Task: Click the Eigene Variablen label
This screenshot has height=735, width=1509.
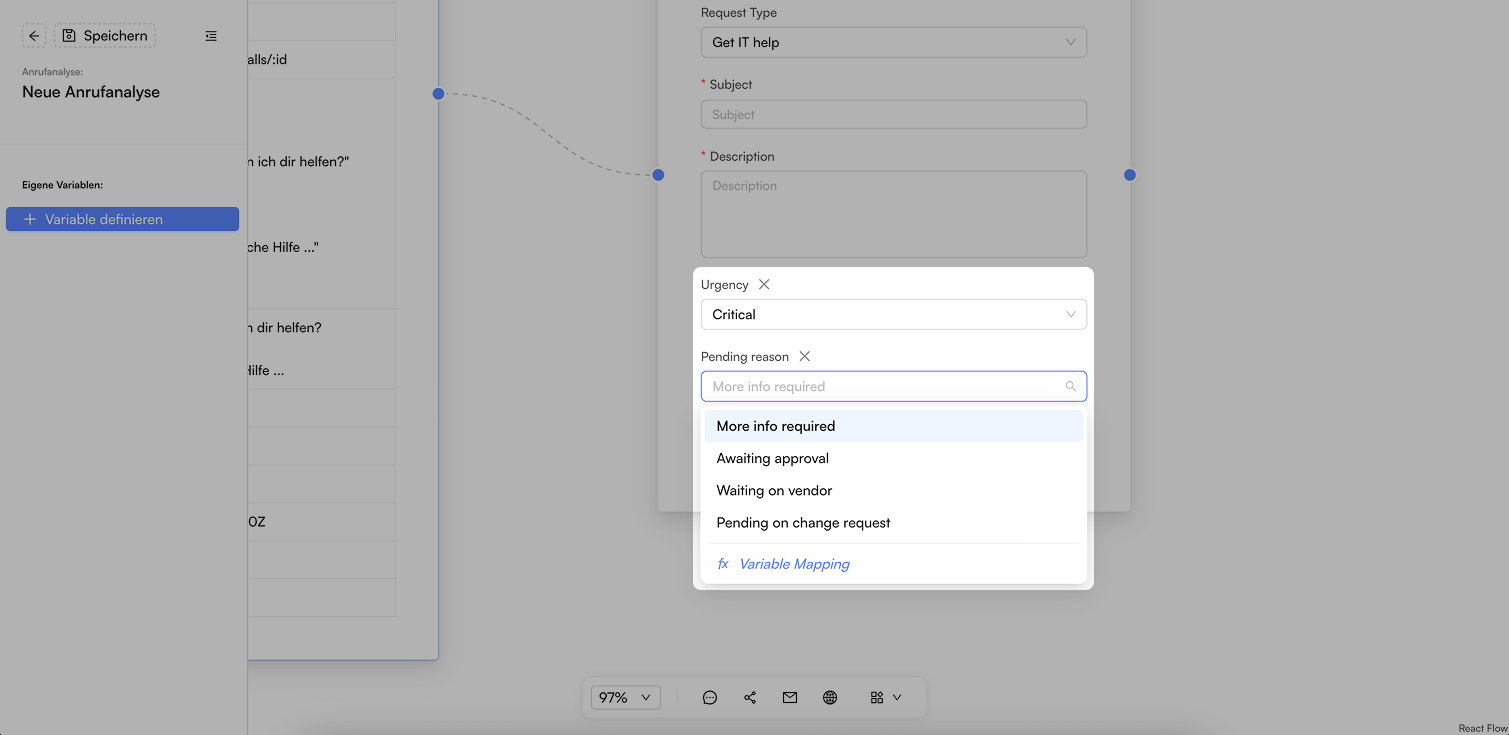Action: click(63, 185)
